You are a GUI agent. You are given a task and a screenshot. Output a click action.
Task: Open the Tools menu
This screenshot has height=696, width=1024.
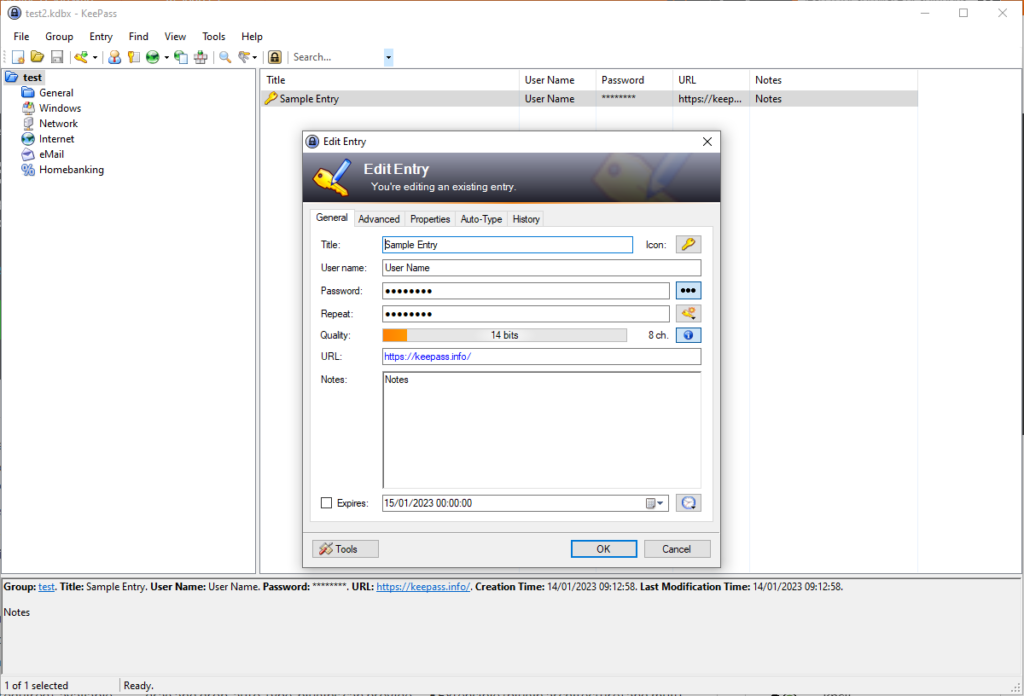coord(214,37)
